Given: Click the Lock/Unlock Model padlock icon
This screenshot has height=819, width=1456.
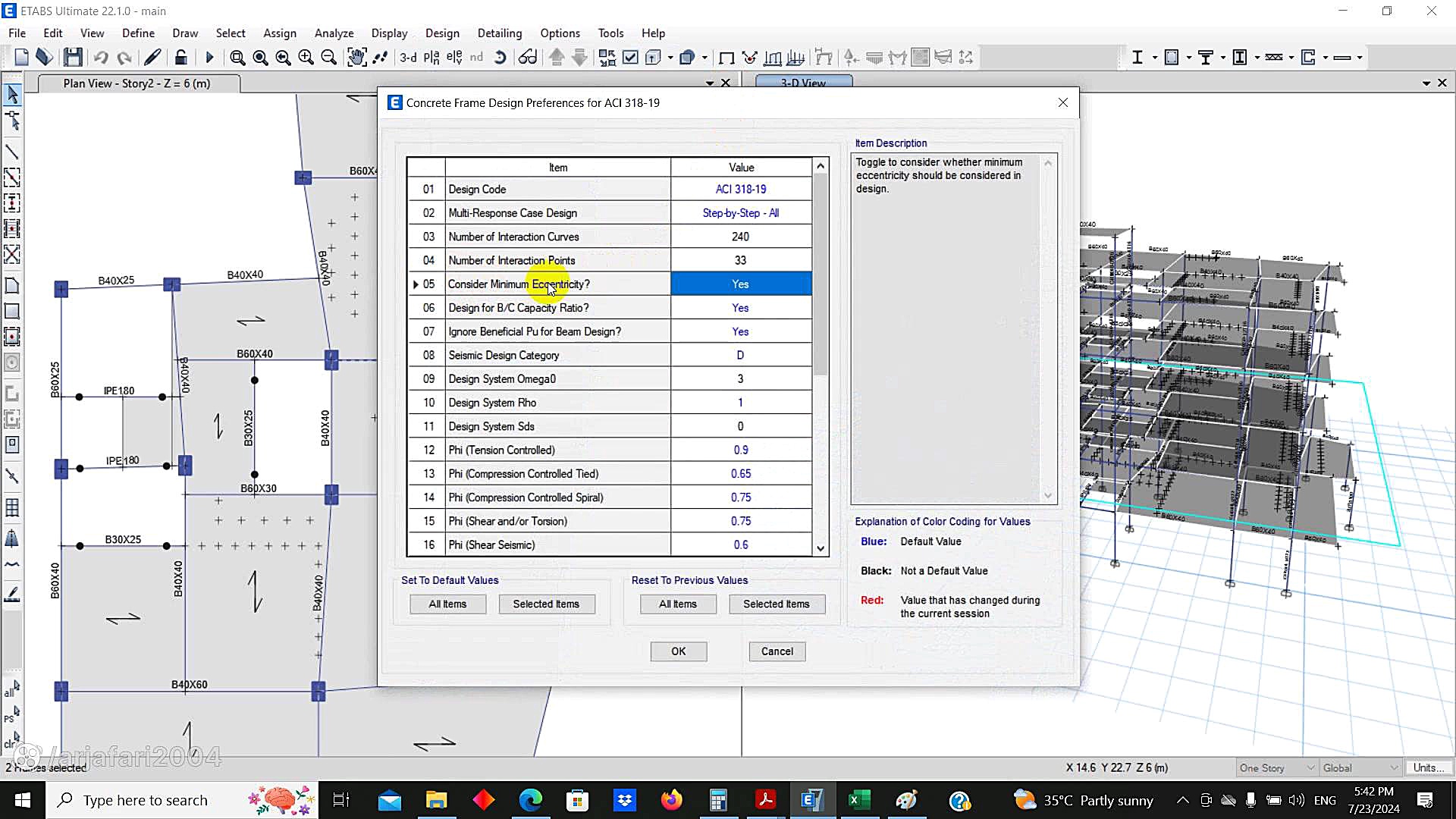Looking at the screenshot, I should [x=180, y=58].
